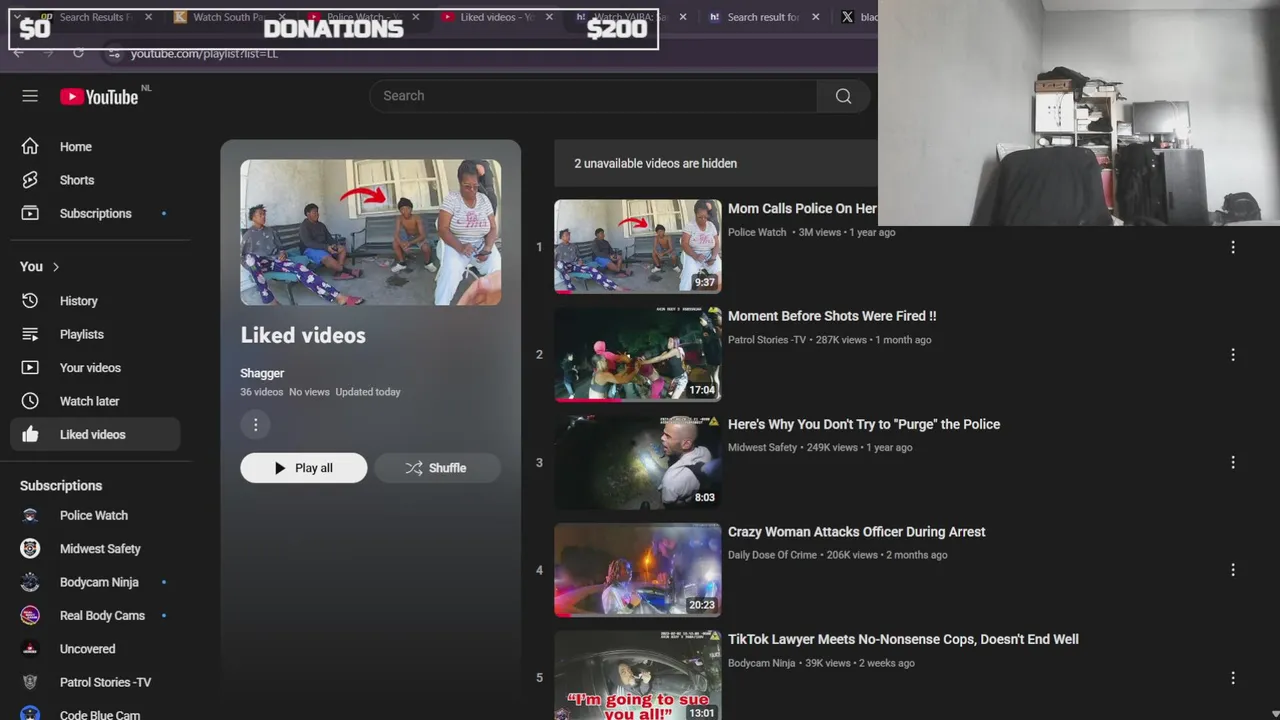Click the Your videos icon
Screen dimensions: 1280x720
pyautogui.click(x=30, y=368)
